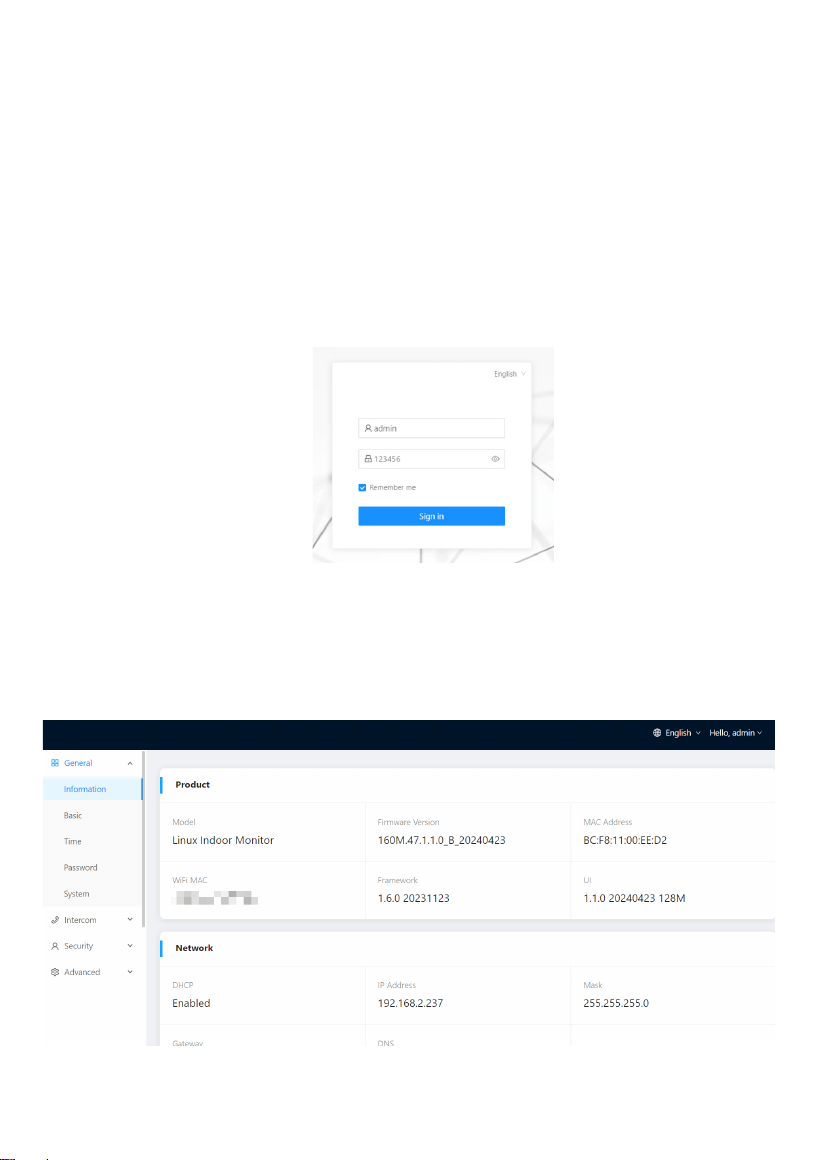This screenshot has width=820, height=1160.
Task: Collapse the General section chevron
Action: [130, 763]
